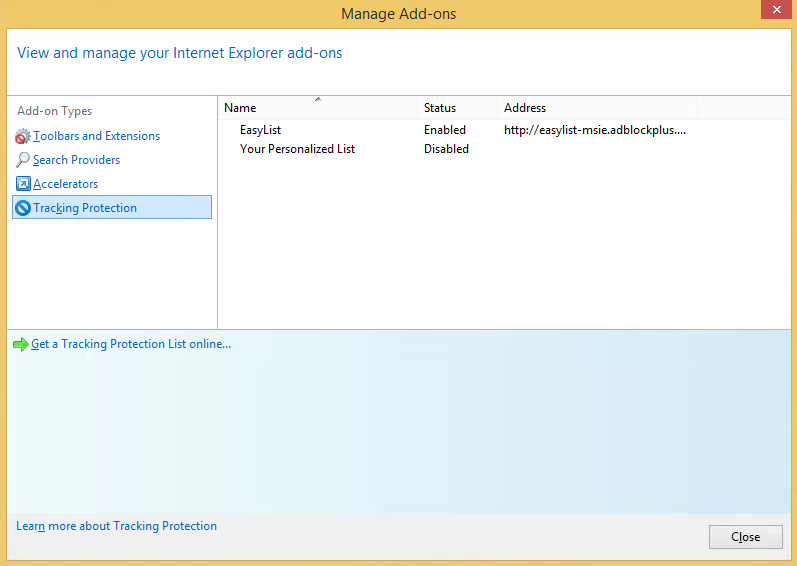Click the Address column header

pos(525,108)
